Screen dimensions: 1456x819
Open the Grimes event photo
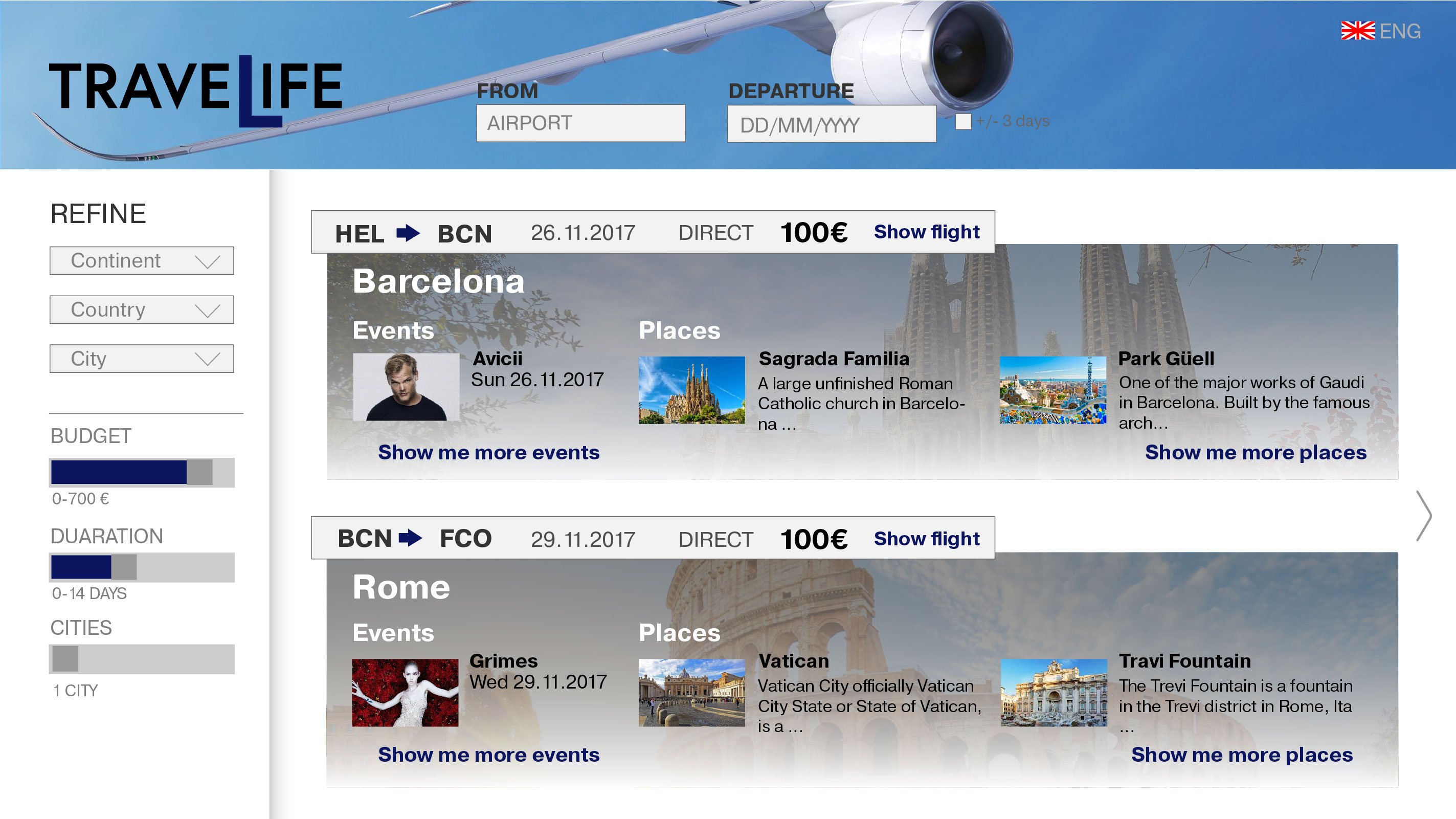(x=405, y=693)
